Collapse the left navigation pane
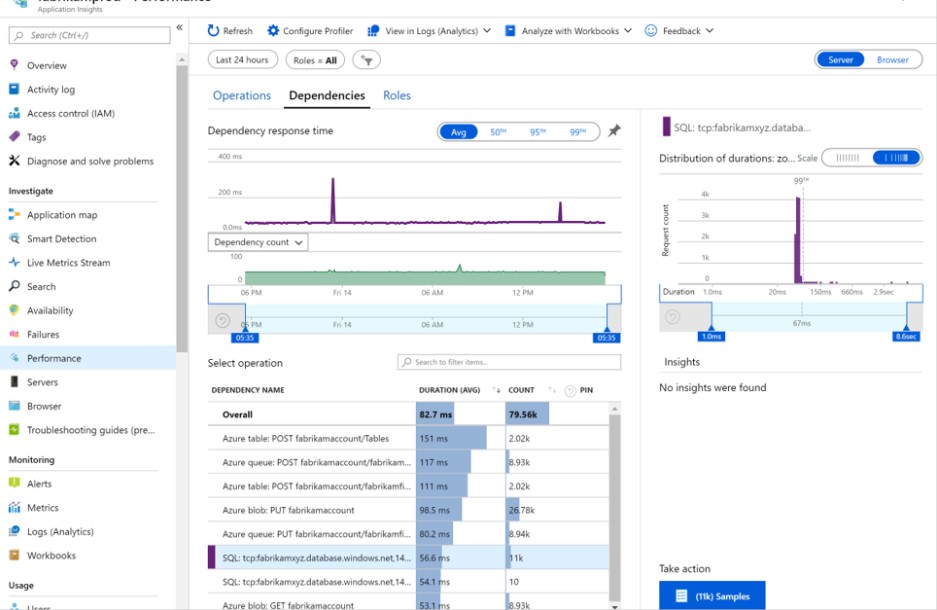The width and height of the screenshot is (937, 610). [x=180, y=28]
